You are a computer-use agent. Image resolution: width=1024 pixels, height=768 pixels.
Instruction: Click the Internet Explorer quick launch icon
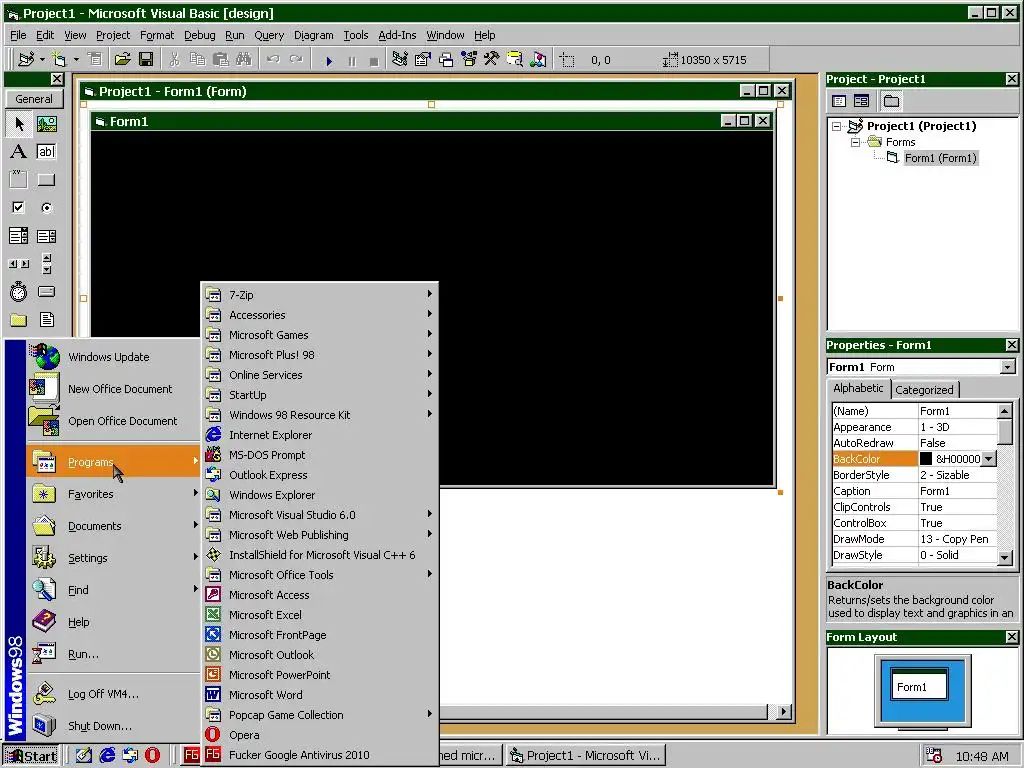click(x=107, y=756)
